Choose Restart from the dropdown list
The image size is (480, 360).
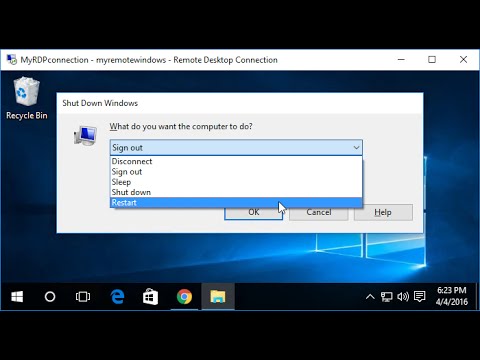(236, 203)
